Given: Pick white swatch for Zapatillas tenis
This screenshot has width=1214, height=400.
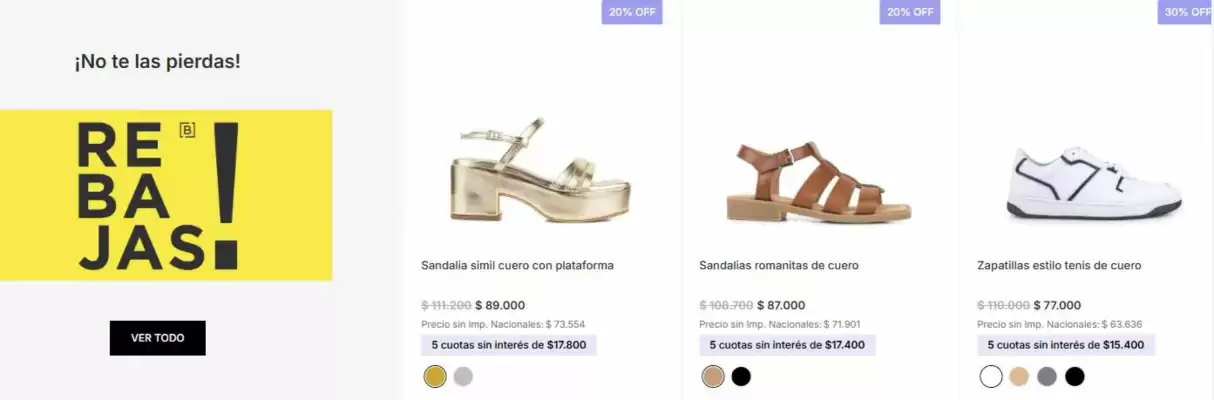Looking at the screenshot, I should pyautogui.click(x=991, y=377).
